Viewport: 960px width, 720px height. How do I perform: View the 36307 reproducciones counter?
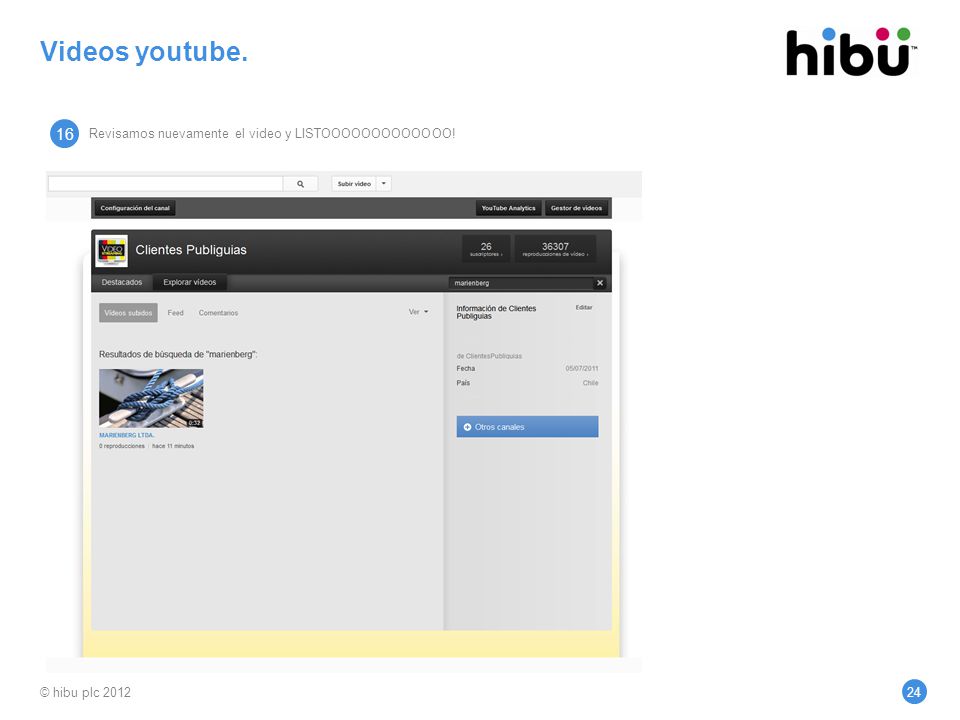click(x=555, y=249)
